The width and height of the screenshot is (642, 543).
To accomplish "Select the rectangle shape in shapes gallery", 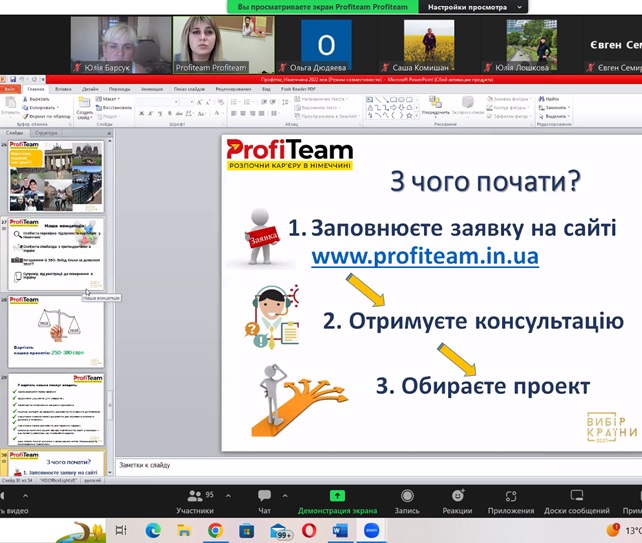I will coord(393,100).
